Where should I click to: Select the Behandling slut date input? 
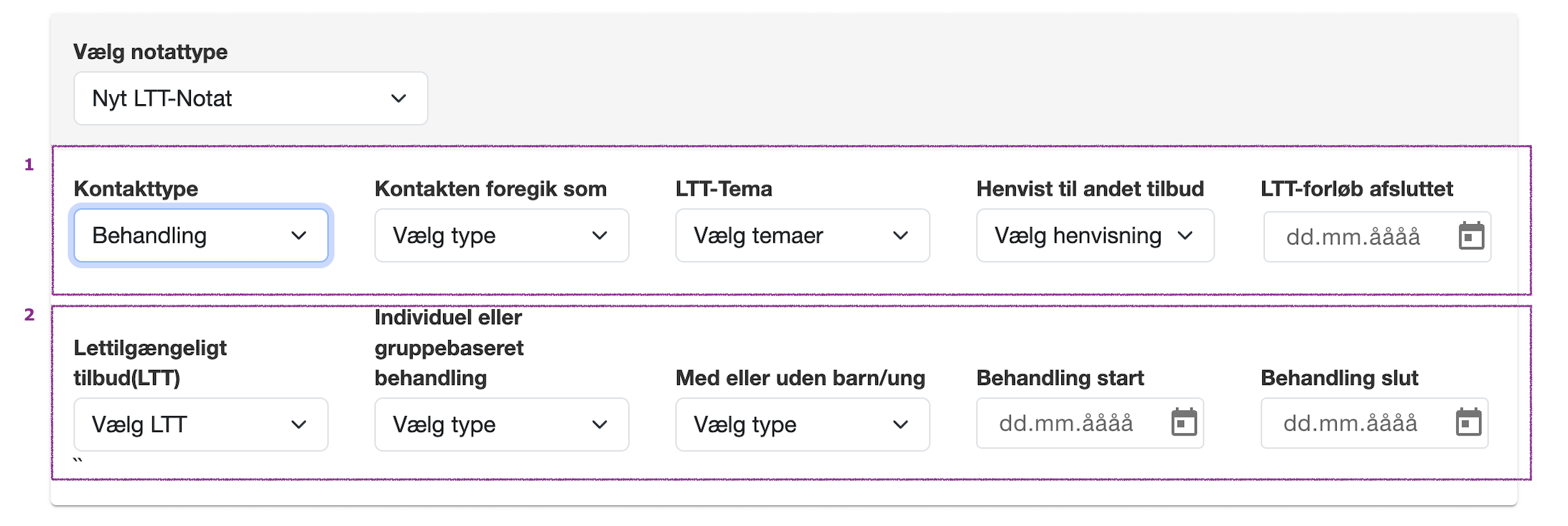click(1350, 423)
